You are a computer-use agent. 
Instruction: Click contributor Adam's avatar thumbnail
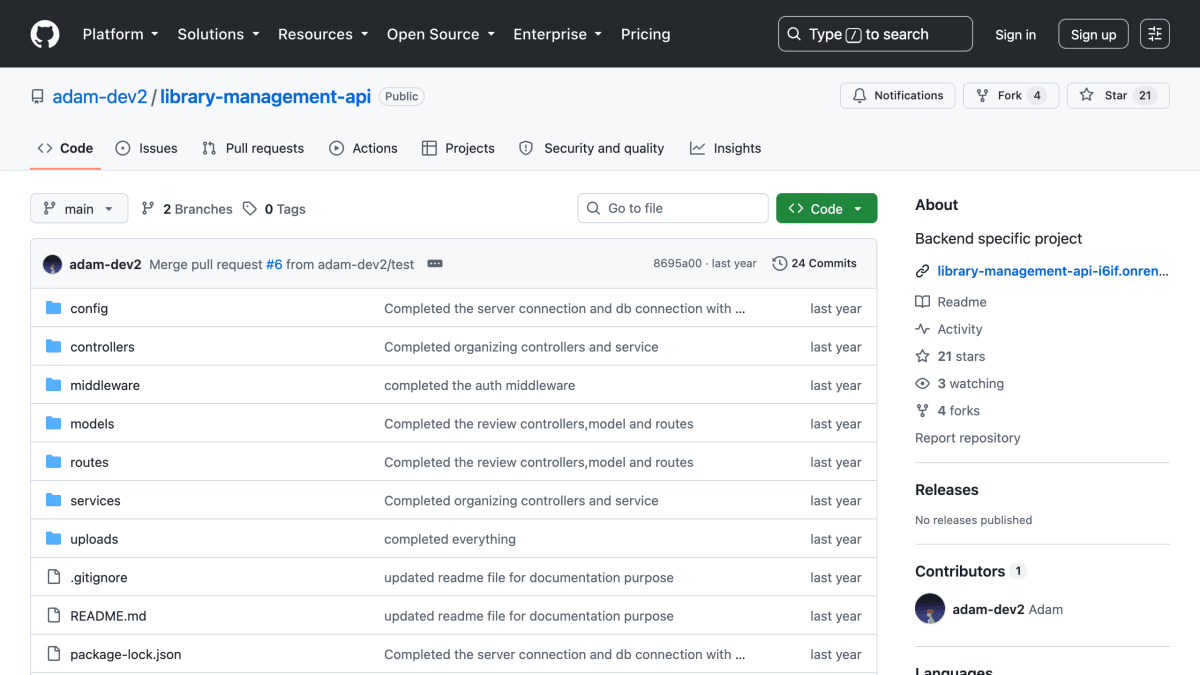click(x=930, y=609)
